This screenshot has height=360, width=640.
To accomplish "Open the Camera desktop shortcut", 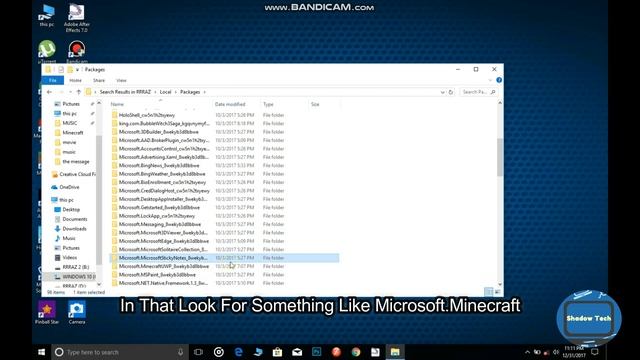I will pyautogui.click(x=77, y=313).
